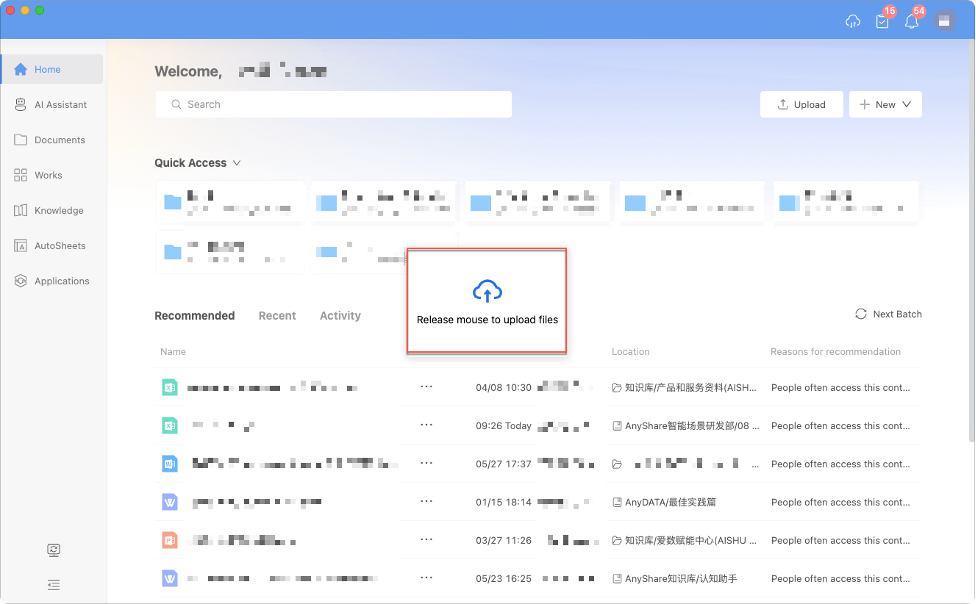Click the Search input field
This screenshot has width=976, height=604.
pyautogui.click(x=333, y=105)
